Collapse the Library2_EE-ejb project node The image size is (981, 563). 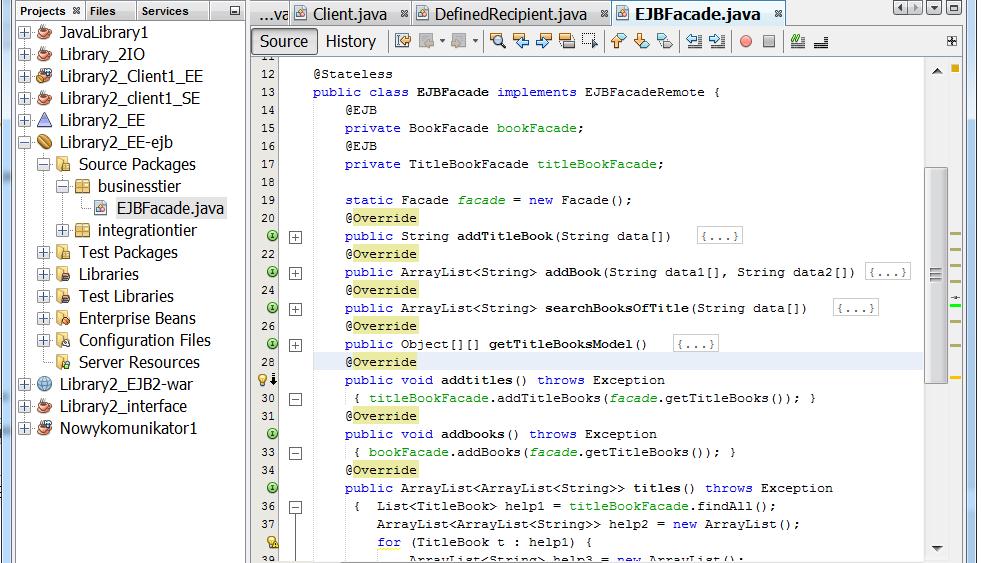click(x=24, y=143)
